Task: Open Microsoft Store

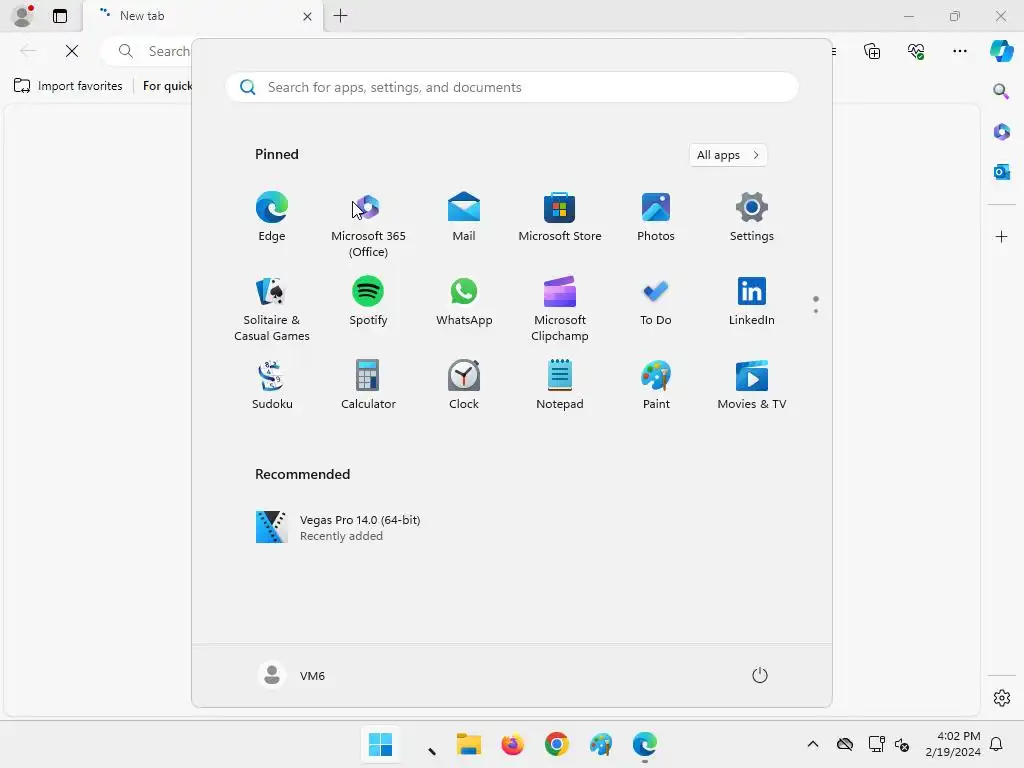Action: pos(560,217)
